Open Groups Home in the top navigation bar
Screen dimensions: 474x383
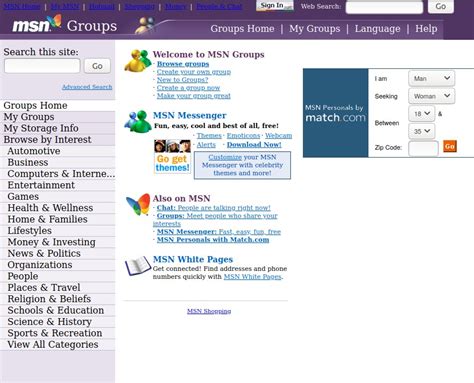click(242, 29)
